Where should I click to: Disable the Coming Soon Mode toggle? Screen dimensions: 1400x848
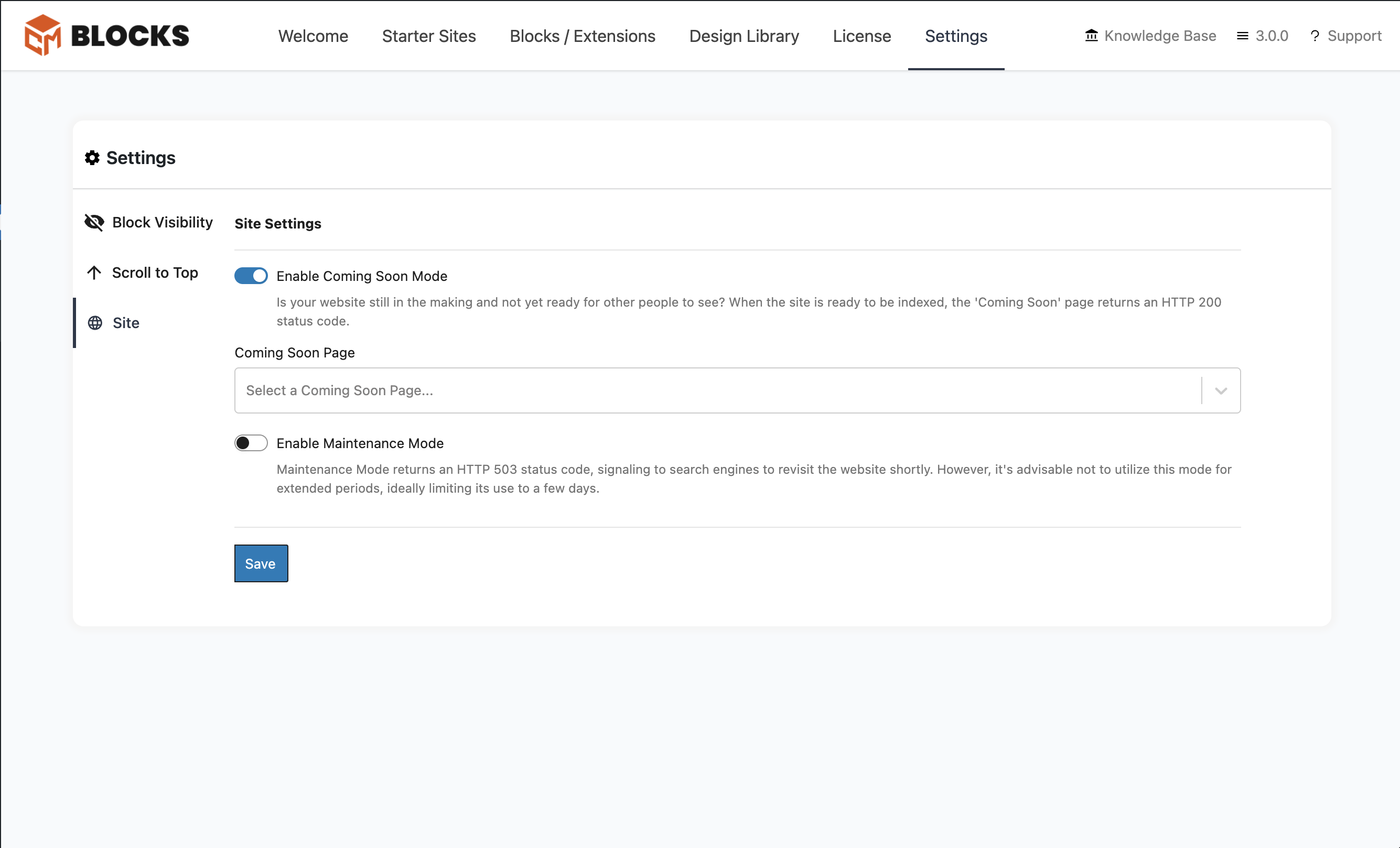pyautogui.click(x=251, y=276)
